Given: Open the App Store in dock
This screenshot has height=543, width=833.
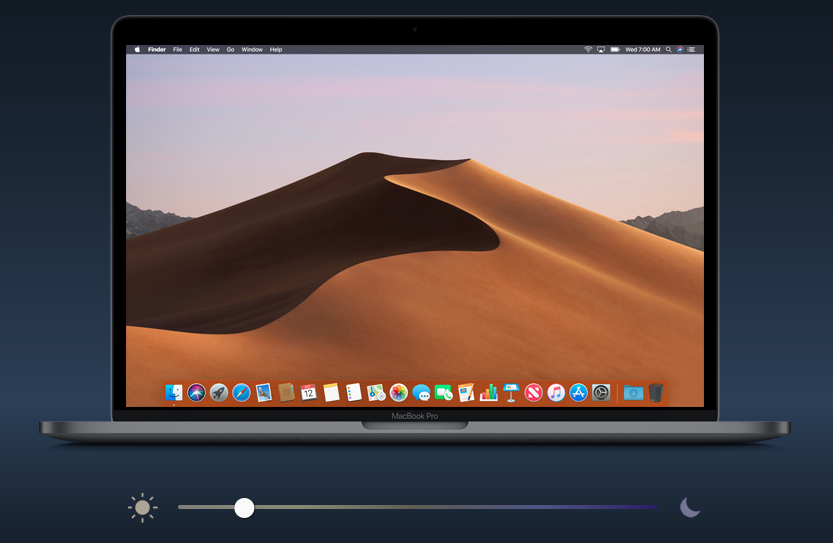Looking at the screenshot, I should (578, 392).
